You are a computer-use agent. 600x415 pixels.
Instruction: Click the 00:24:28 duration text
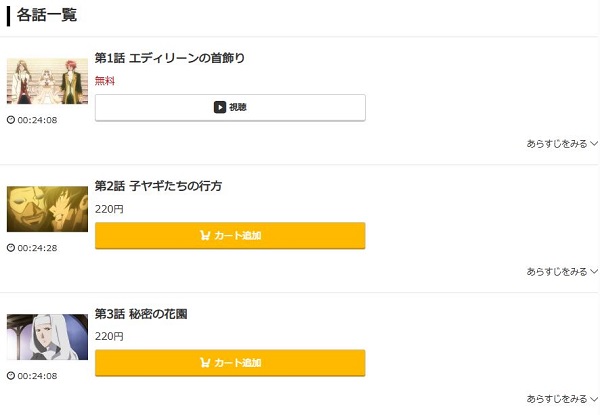(37, 248)
